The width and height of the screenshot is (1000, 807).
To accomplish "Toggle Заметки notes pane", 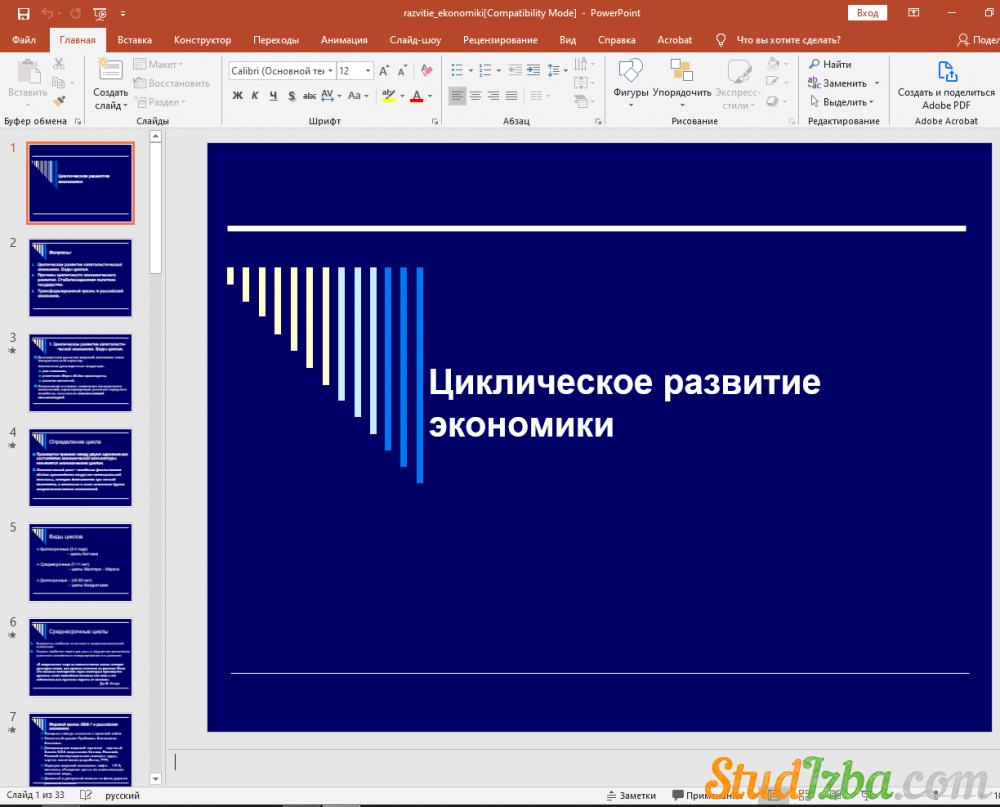I will click(x=631, y=796).
